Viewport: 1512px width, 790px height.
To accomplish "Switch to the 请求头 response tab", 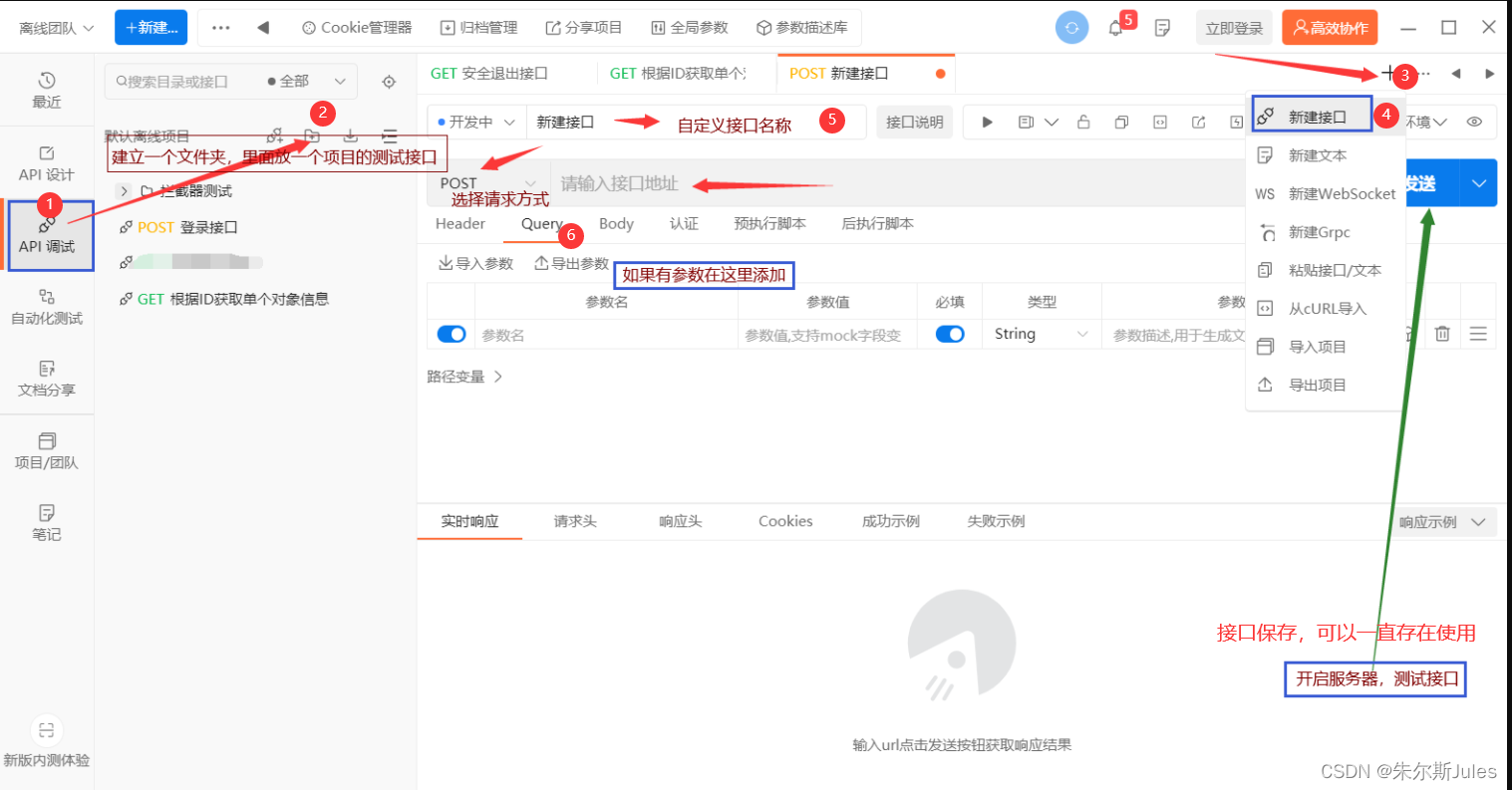I will [x=575, y=521].
